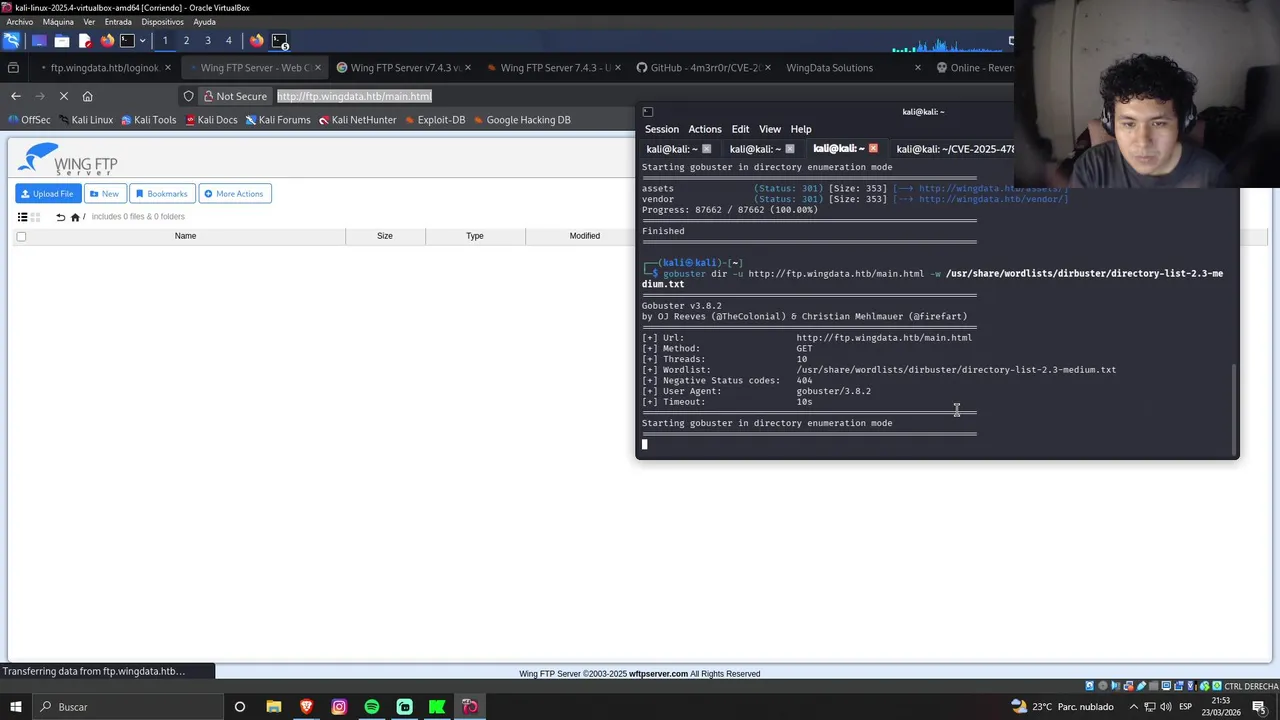This screenshot has height=720, width=1280.
Task: Open the OffSec bookmark
Action: click(29, 120)
